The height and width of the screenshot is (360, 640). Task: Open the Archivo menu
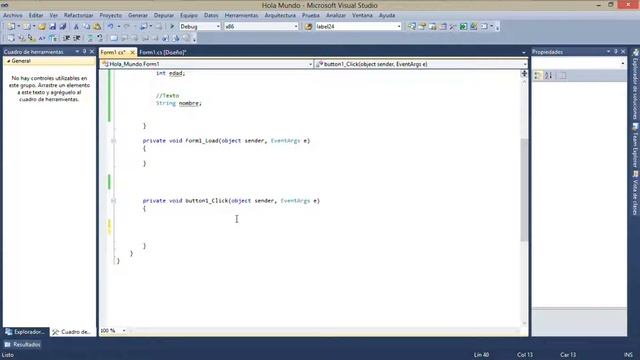pos(13,15)
